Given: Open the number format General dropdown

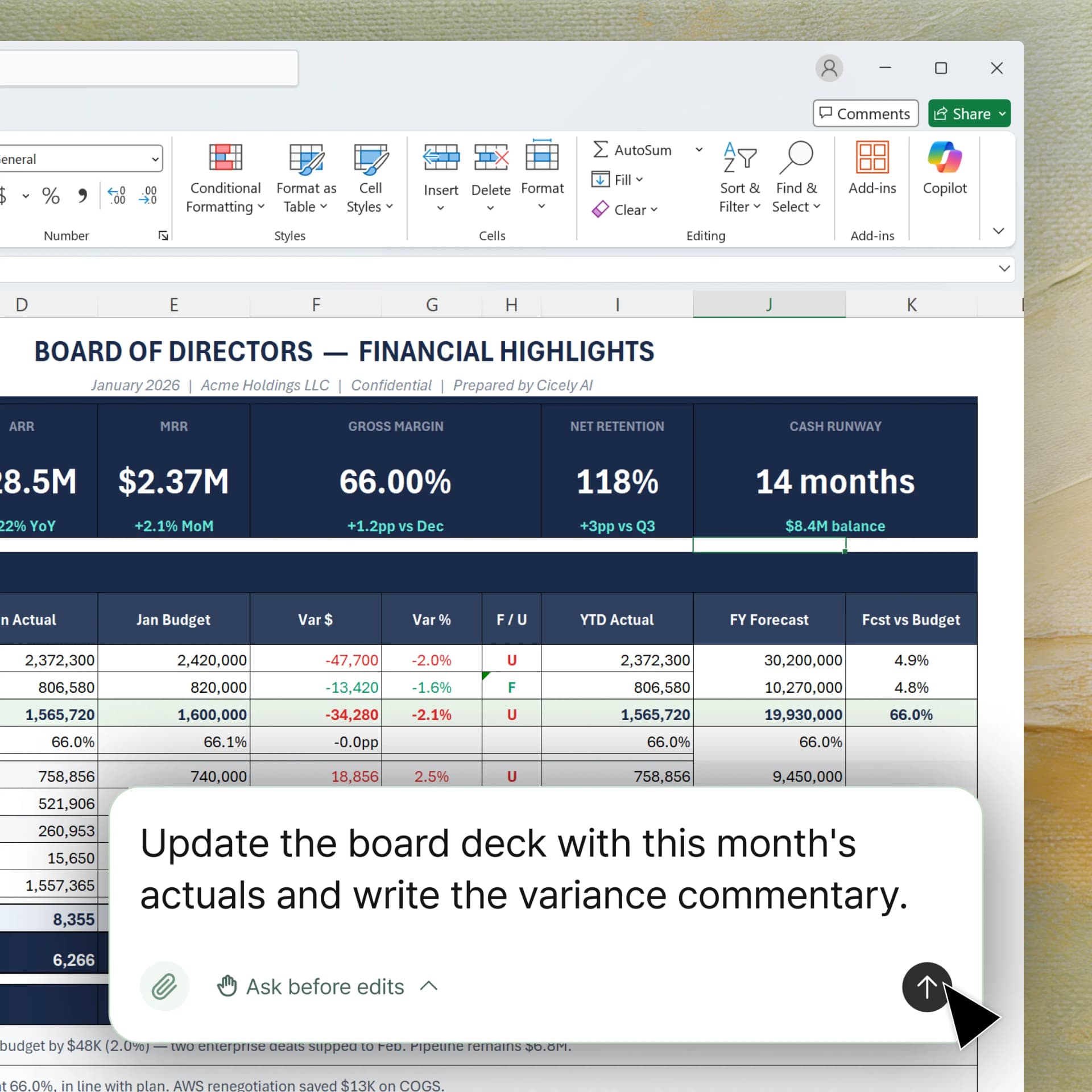Looking at the screenshot, I should tap(155, 159).
